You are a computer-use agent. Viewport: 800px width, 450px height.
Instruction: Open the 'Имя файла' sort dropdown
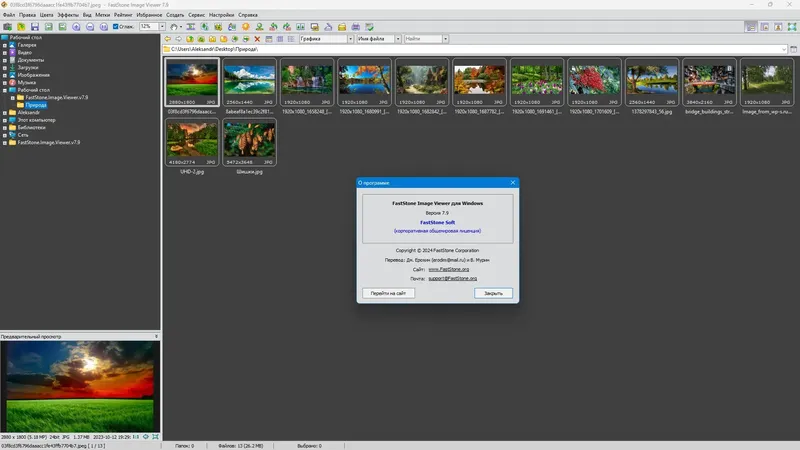pyautogui.click(x=397, y=39)
